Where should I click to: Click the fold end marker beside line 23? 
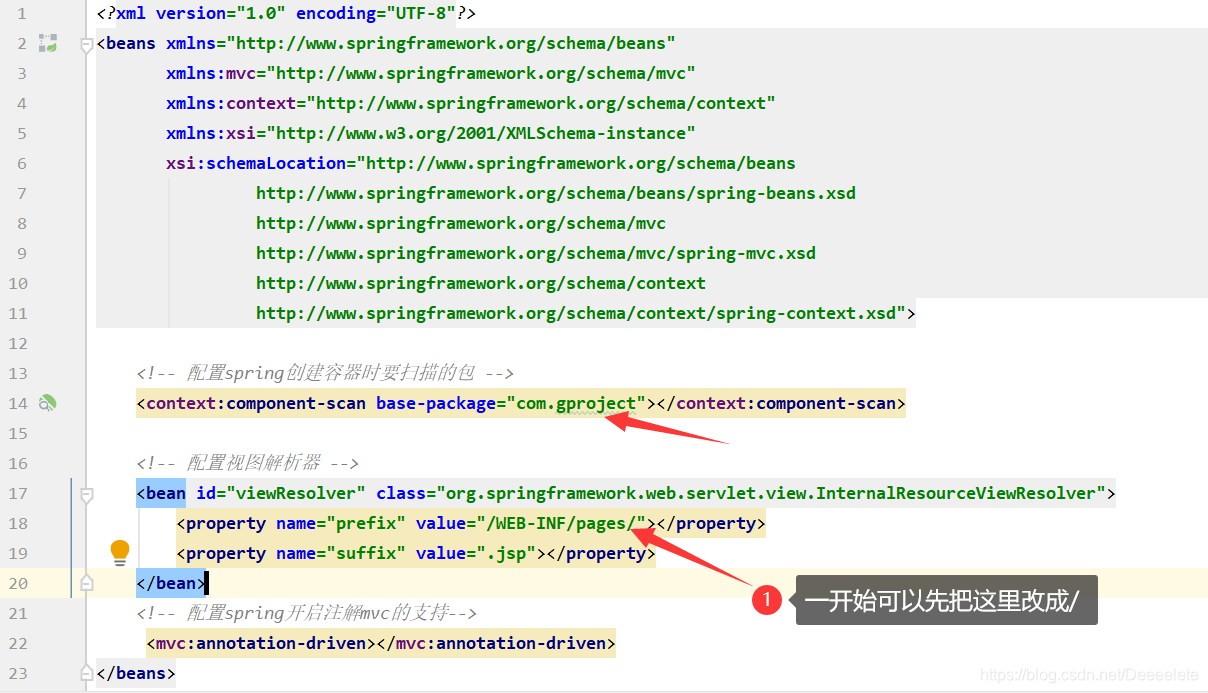tap(87, 672)
